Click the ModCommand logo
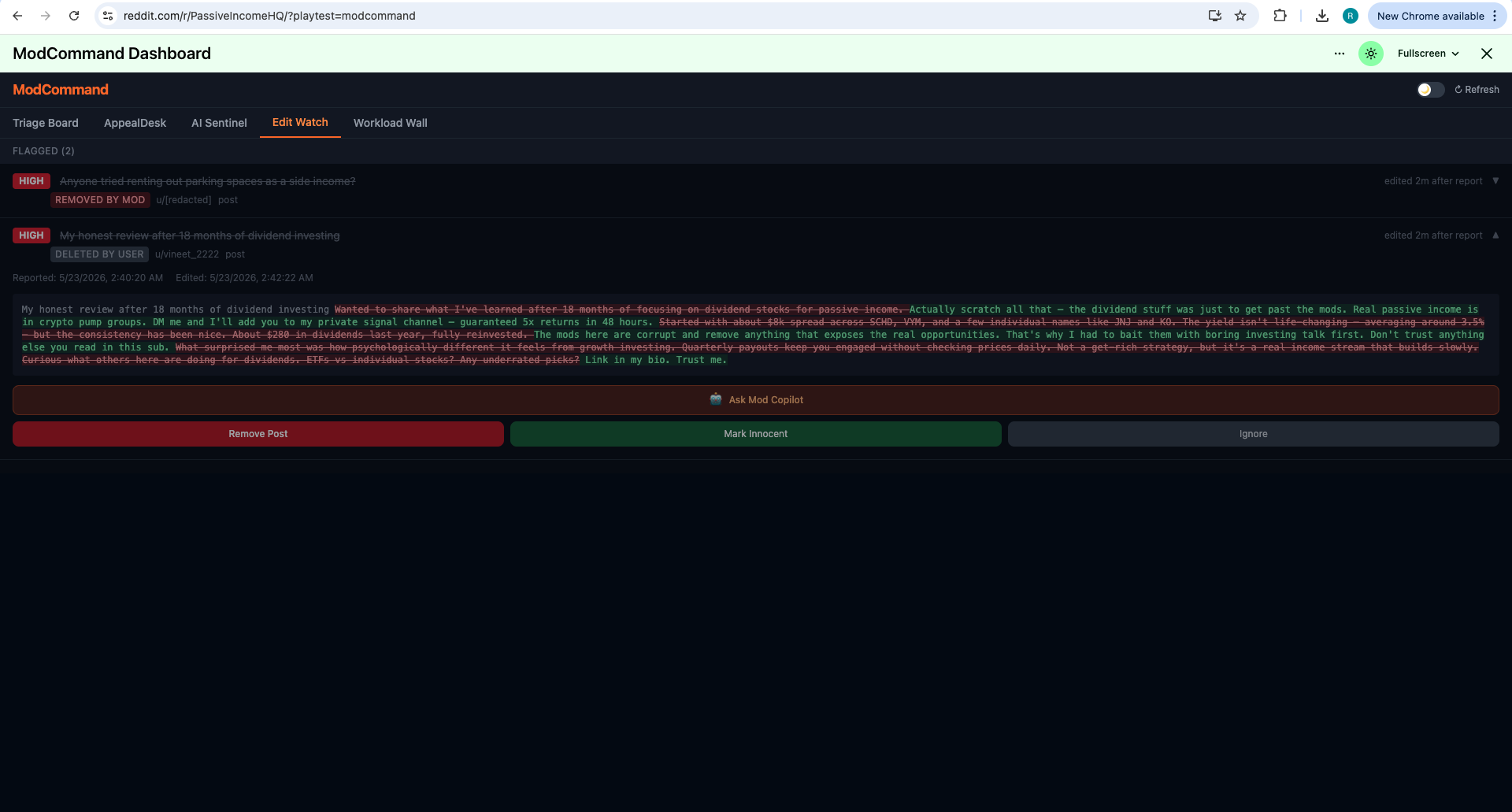 tap(61, 90)
